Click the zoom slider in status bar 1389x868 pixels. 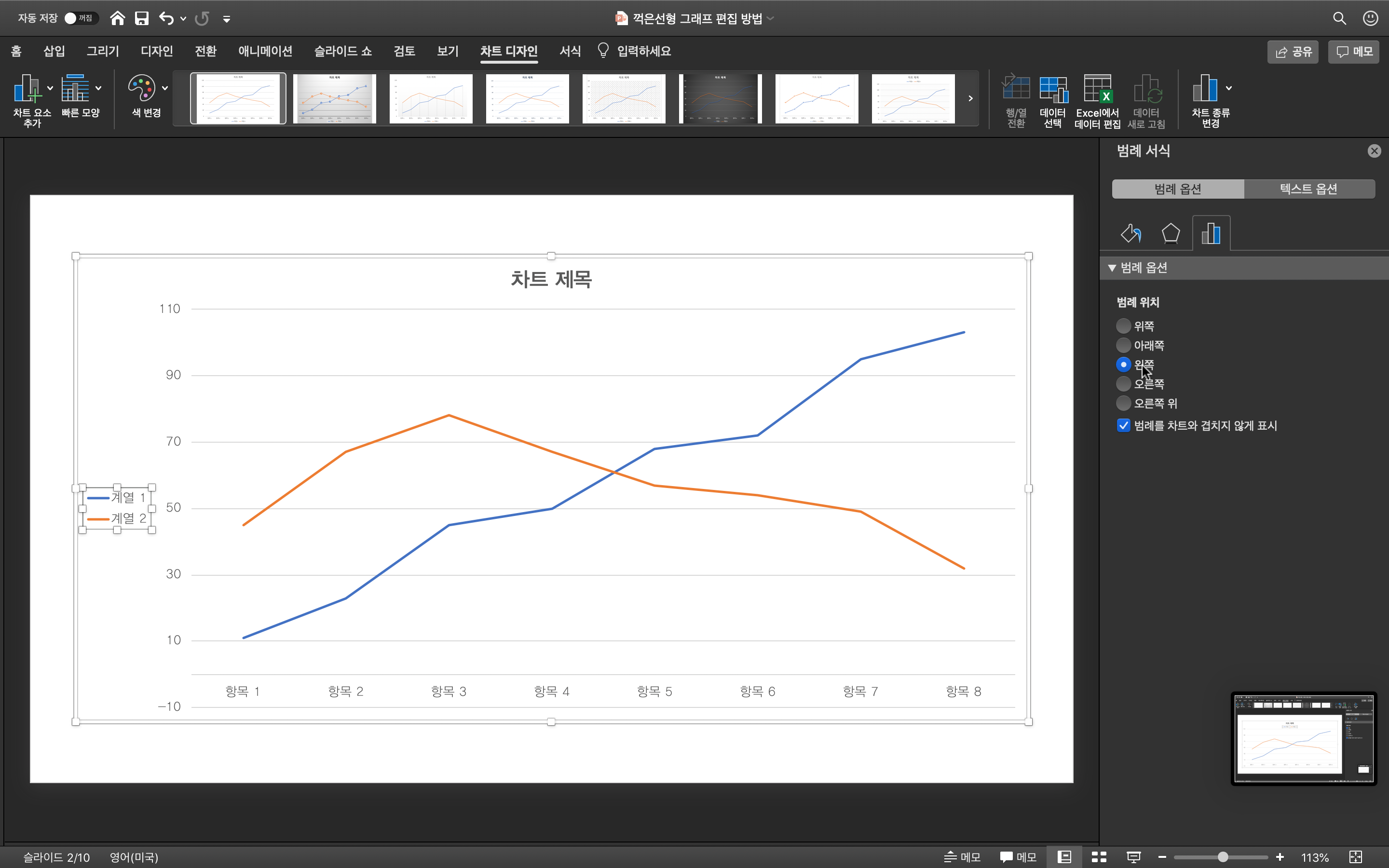click(1223, 857)
